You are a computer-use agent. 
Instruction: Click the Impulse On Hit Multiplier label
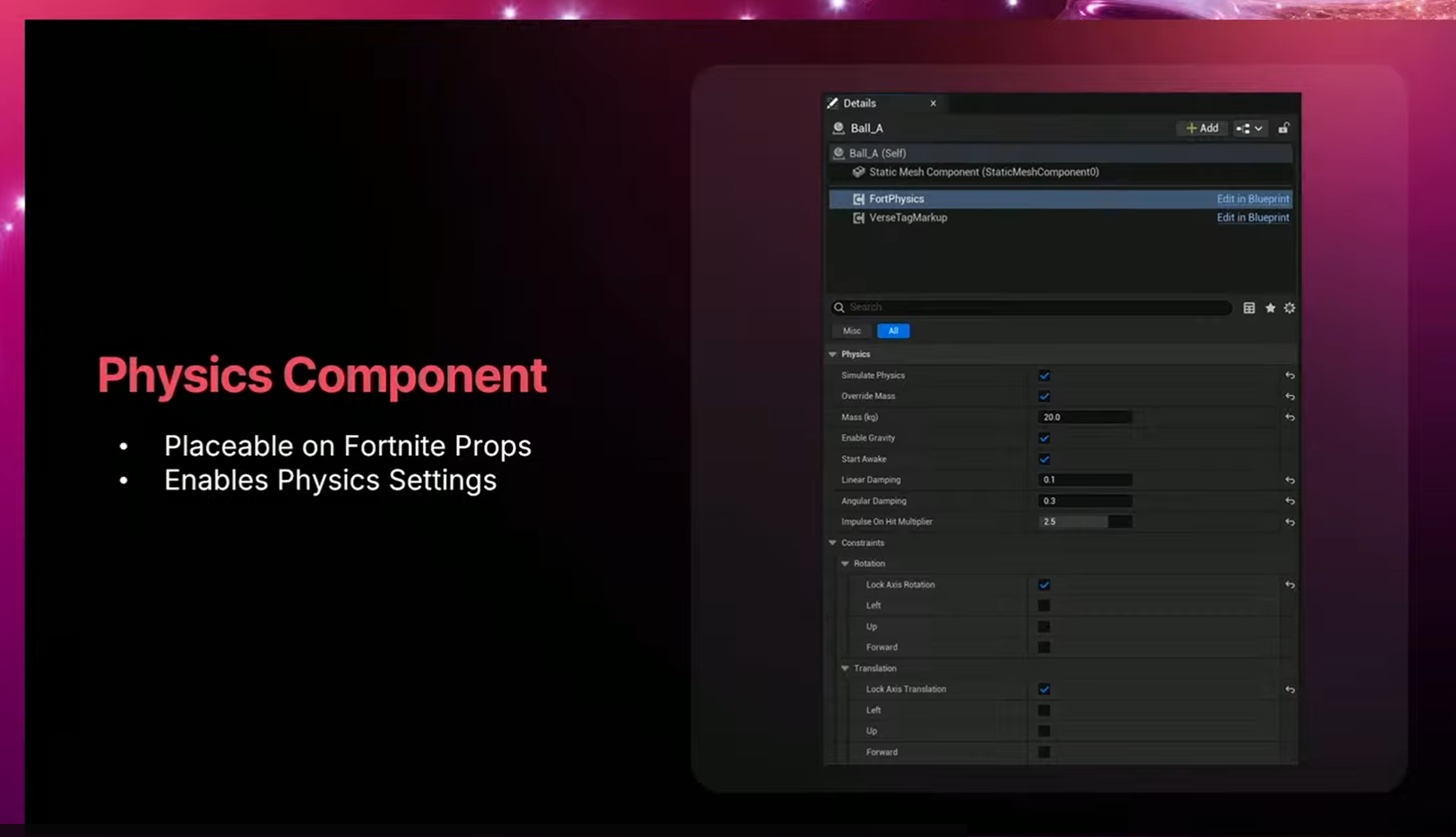[887, 522]
